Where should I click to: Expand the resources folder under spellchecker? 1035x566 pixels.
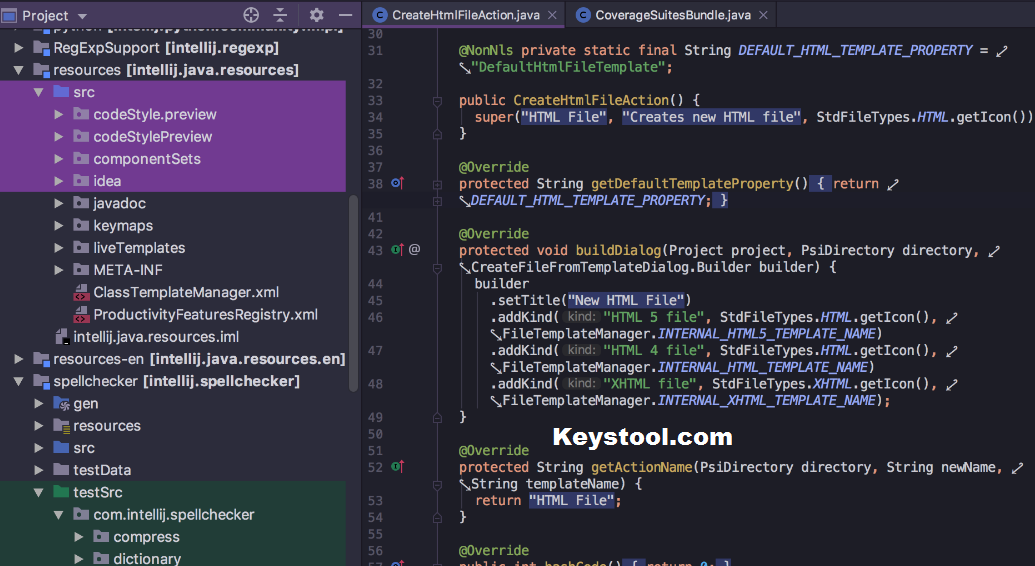click(x=39, y=425)
